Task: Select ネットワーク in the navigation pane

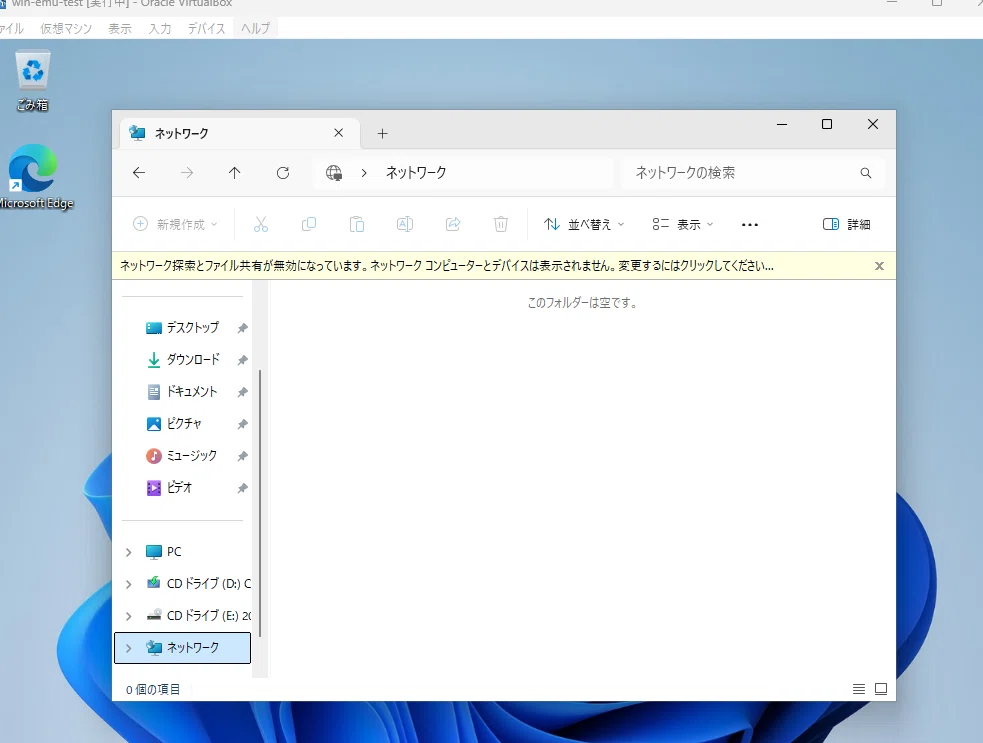Action: tap(182, 648)
